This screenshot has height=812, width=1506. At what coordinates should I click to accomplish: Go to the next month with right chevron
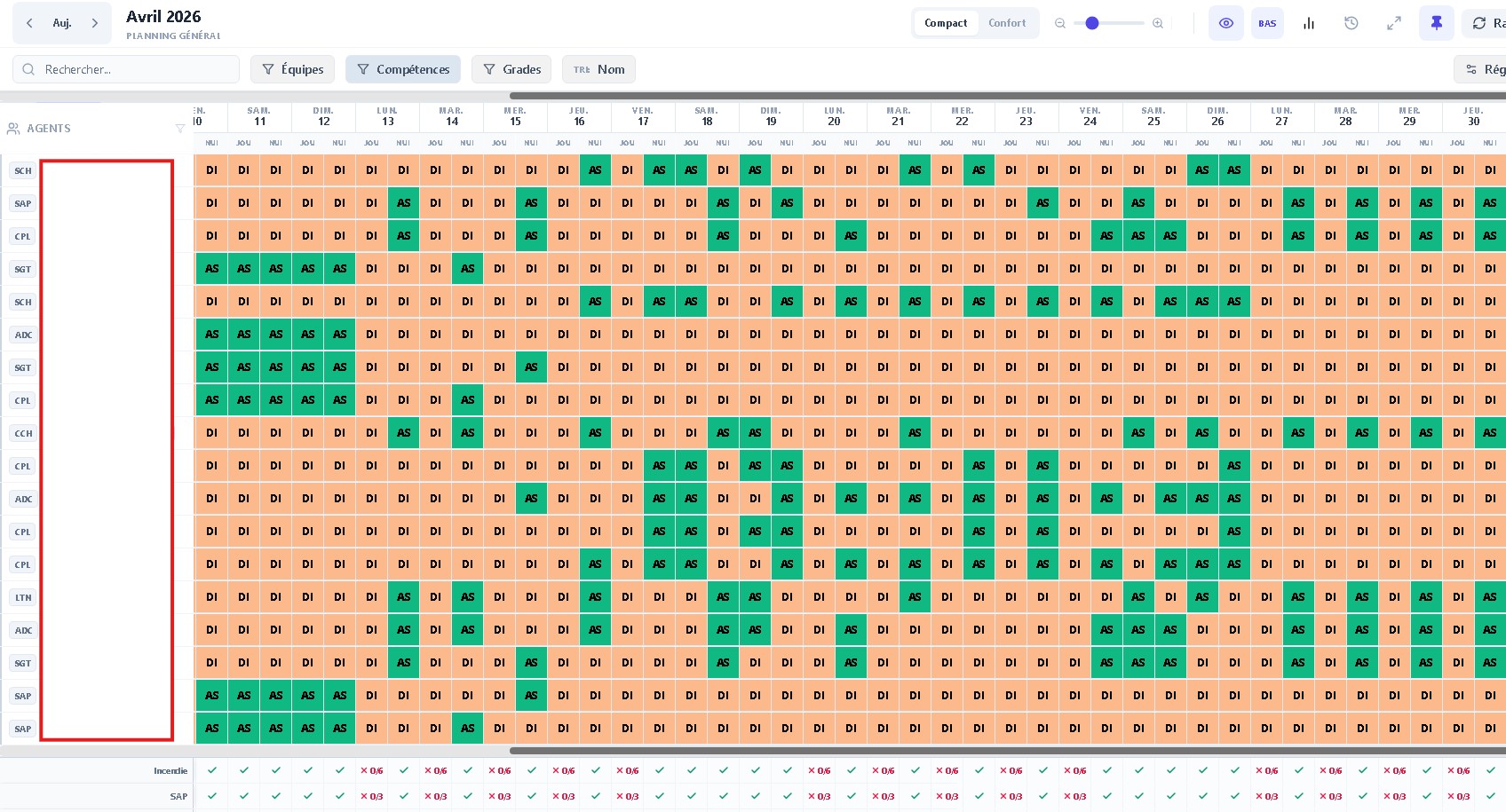95,23
